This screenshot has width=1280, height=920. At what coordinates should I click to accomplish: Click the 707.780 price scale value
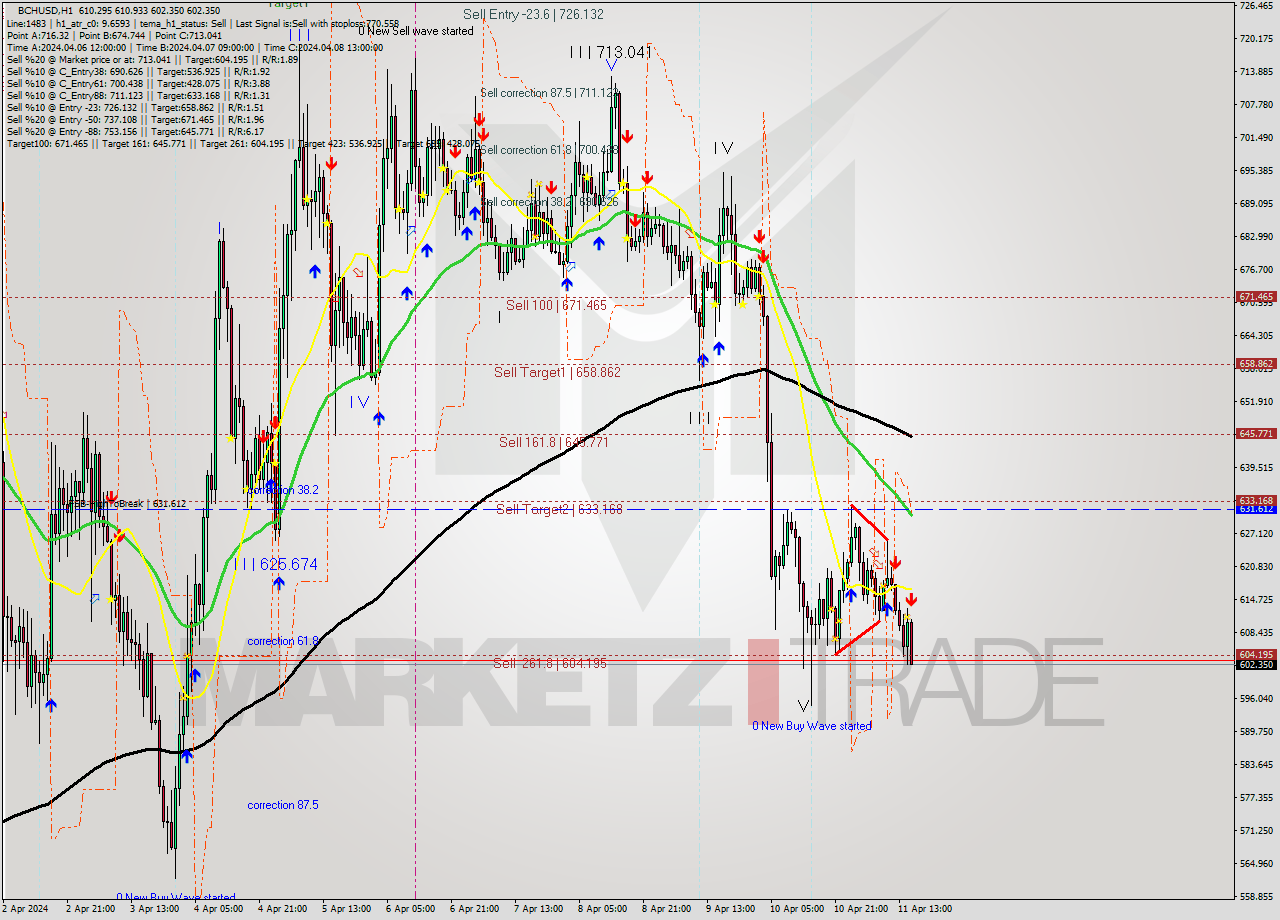click(1256, 105)
